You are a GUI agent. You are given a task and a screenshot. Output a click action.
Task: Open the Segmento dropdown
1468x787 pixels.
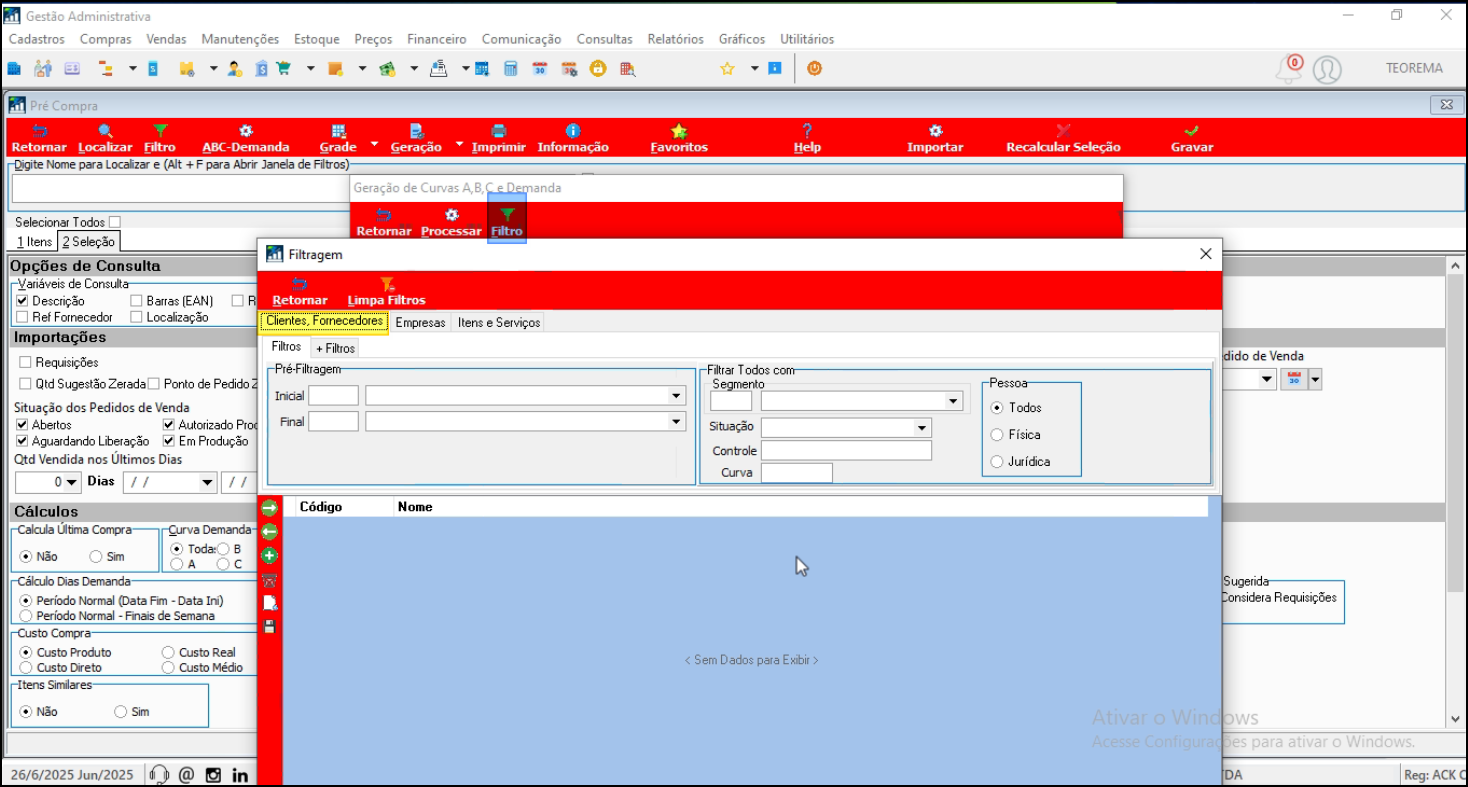point(952,401)
